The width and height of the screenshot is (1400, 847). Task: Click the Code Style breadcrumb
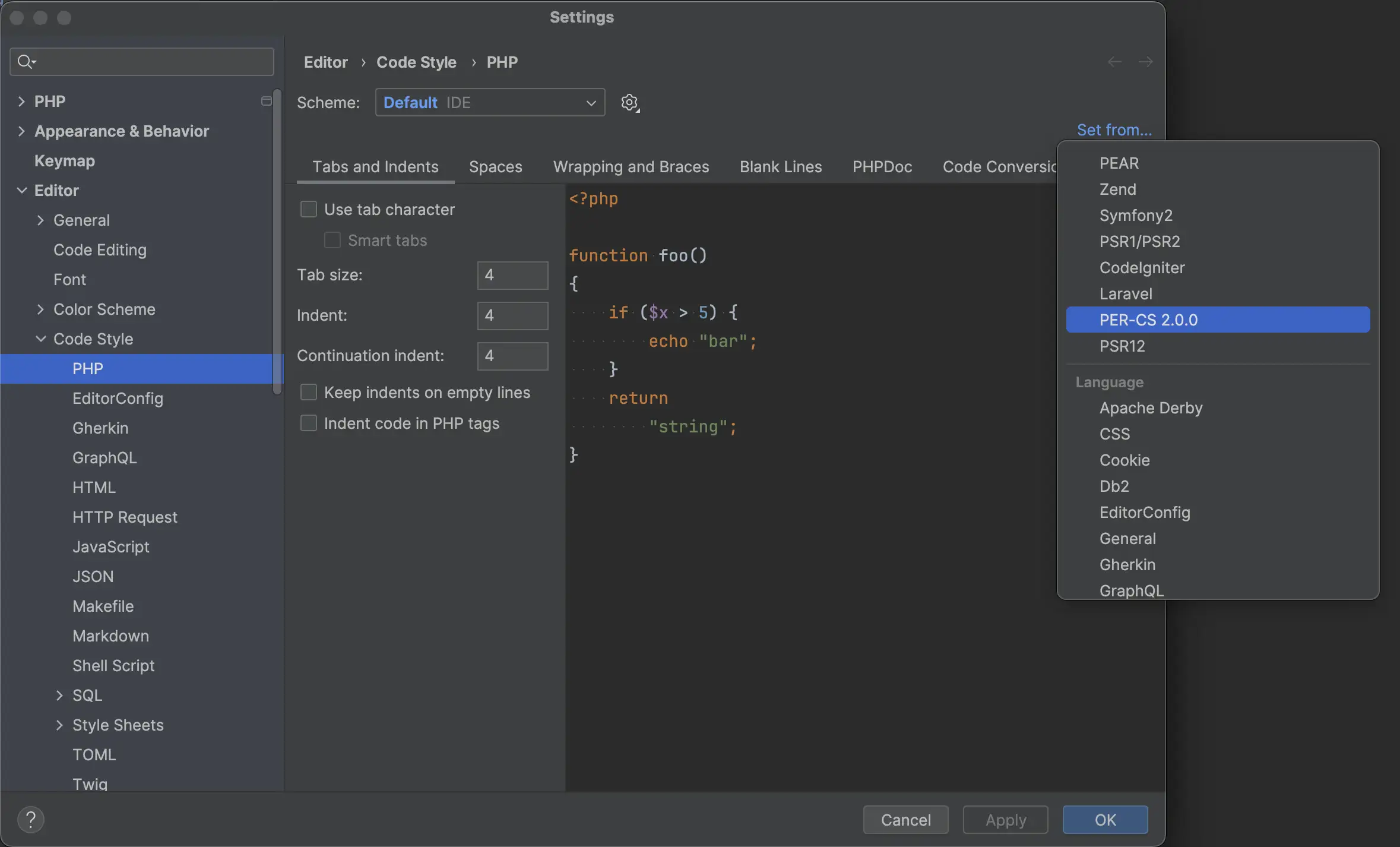coord(416,62)
